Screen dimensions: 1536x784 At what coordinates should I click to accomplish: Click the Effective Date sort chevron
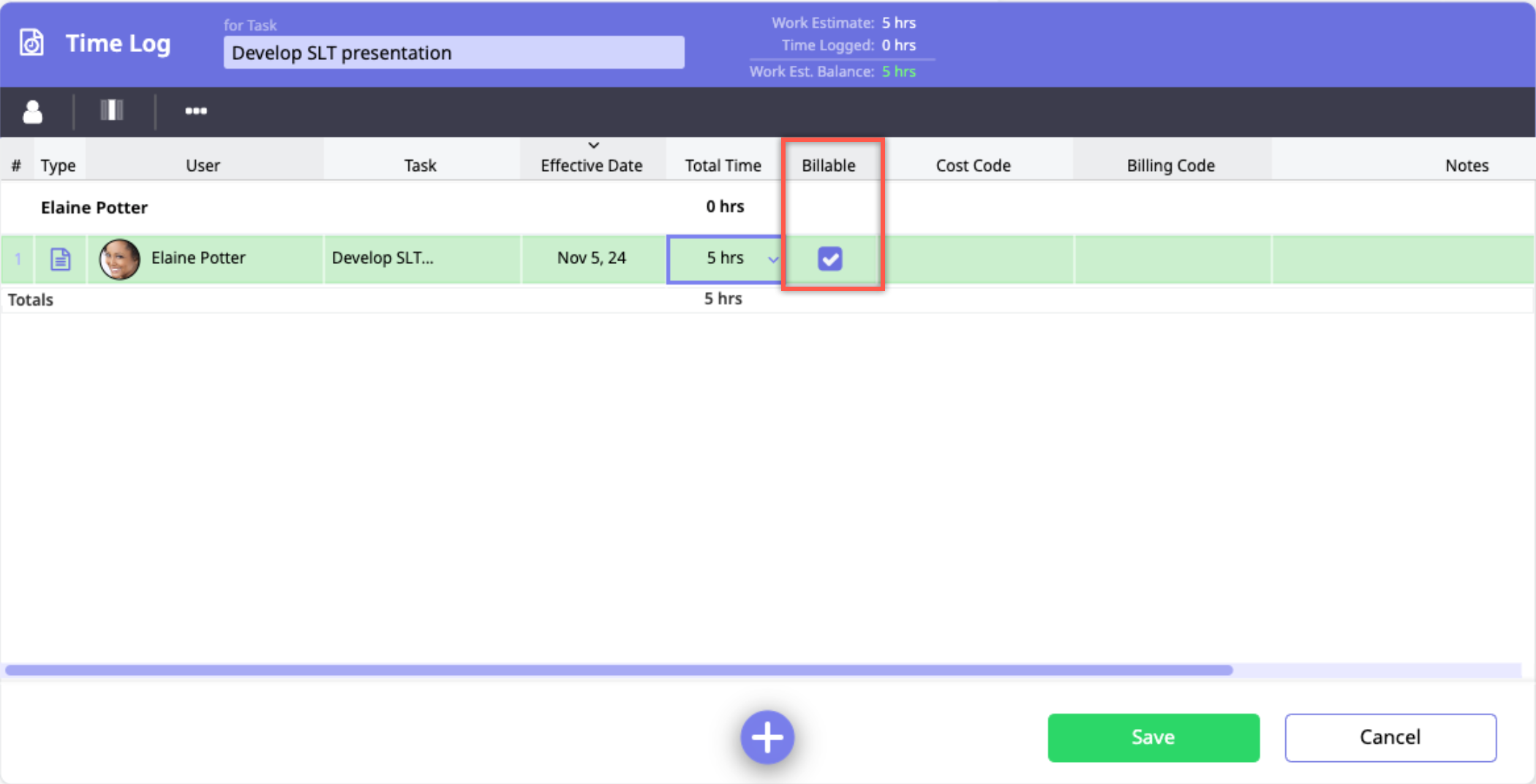pyautogui.click(x=593, y=146)
